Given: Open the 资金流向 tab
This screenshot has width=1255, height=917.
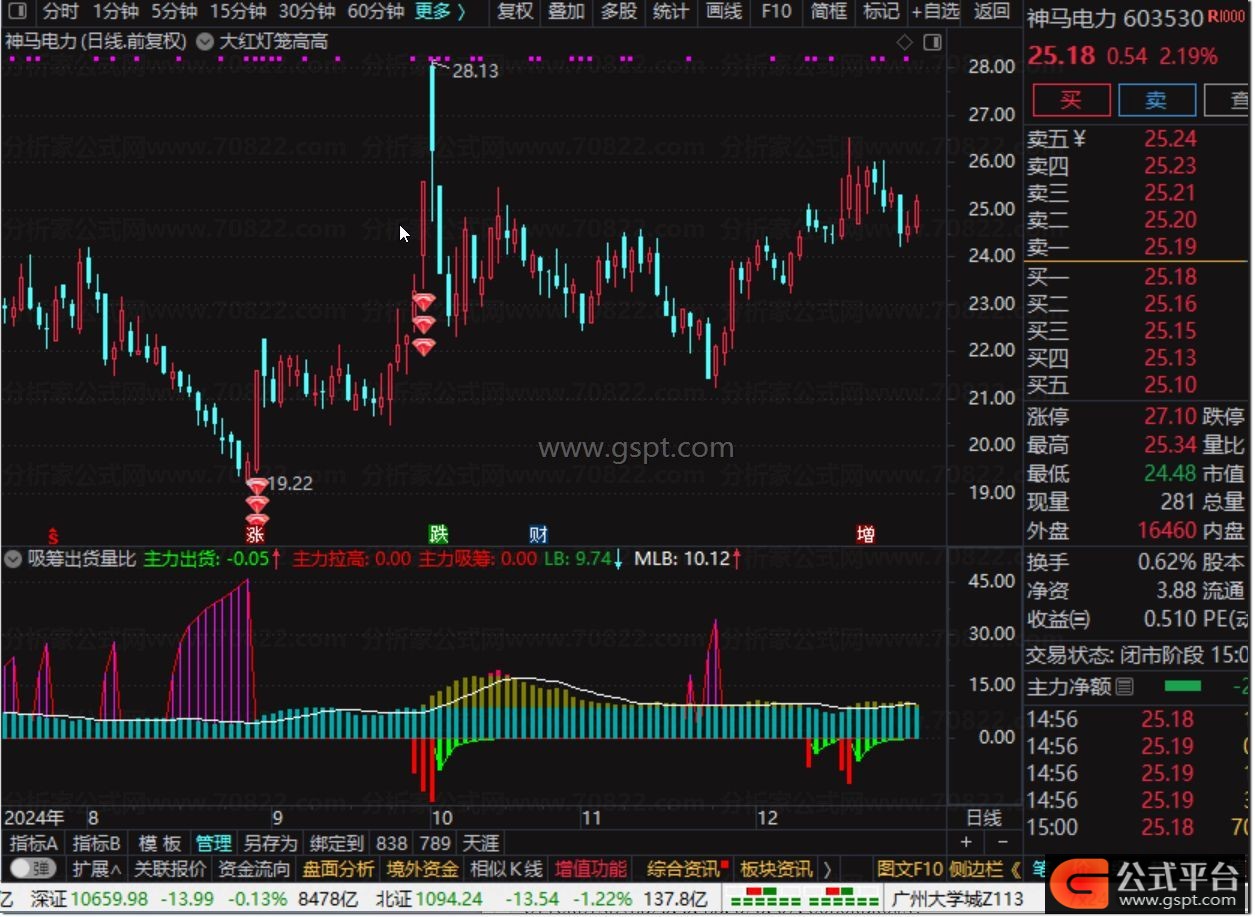Looking at the screenshot, I should [x=254, y=868].
